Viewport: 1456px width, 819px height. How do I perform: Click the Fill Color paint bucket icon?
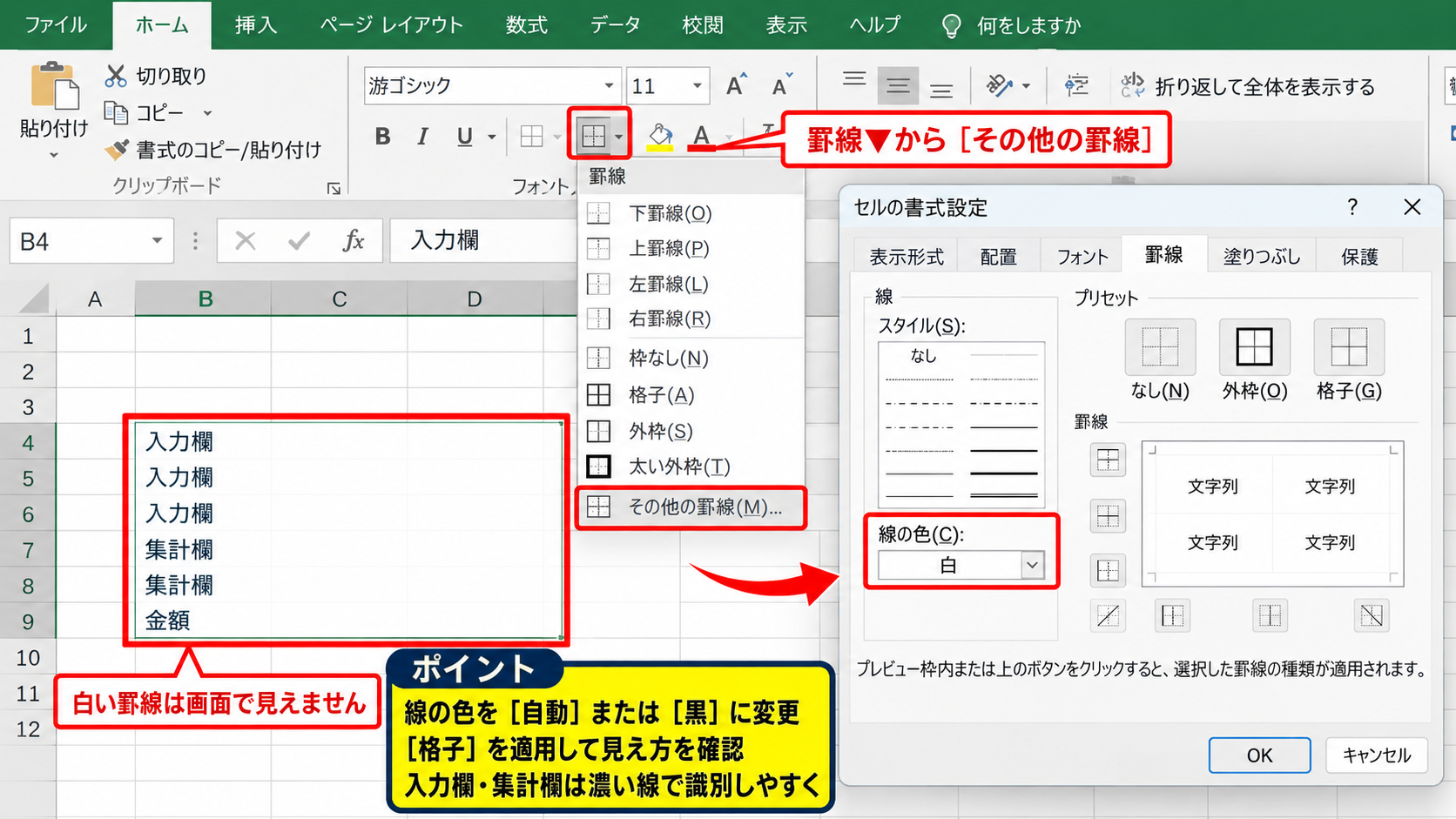click(x=660, y=136)
